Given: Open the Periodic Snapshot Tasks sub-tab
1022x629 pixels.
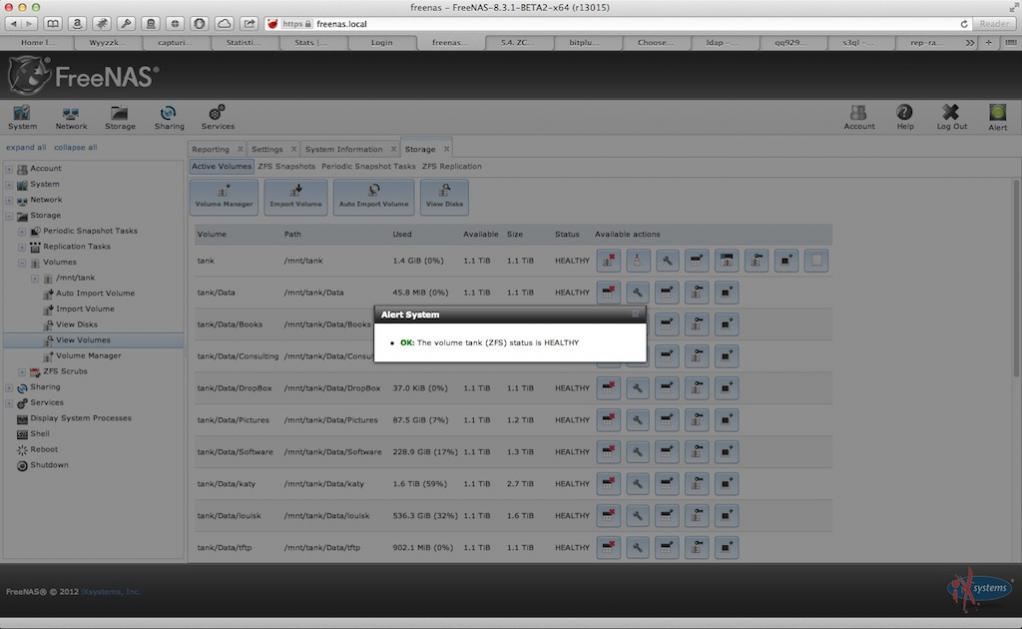Looking at the screenshot, I should click(x=368, y=166).
